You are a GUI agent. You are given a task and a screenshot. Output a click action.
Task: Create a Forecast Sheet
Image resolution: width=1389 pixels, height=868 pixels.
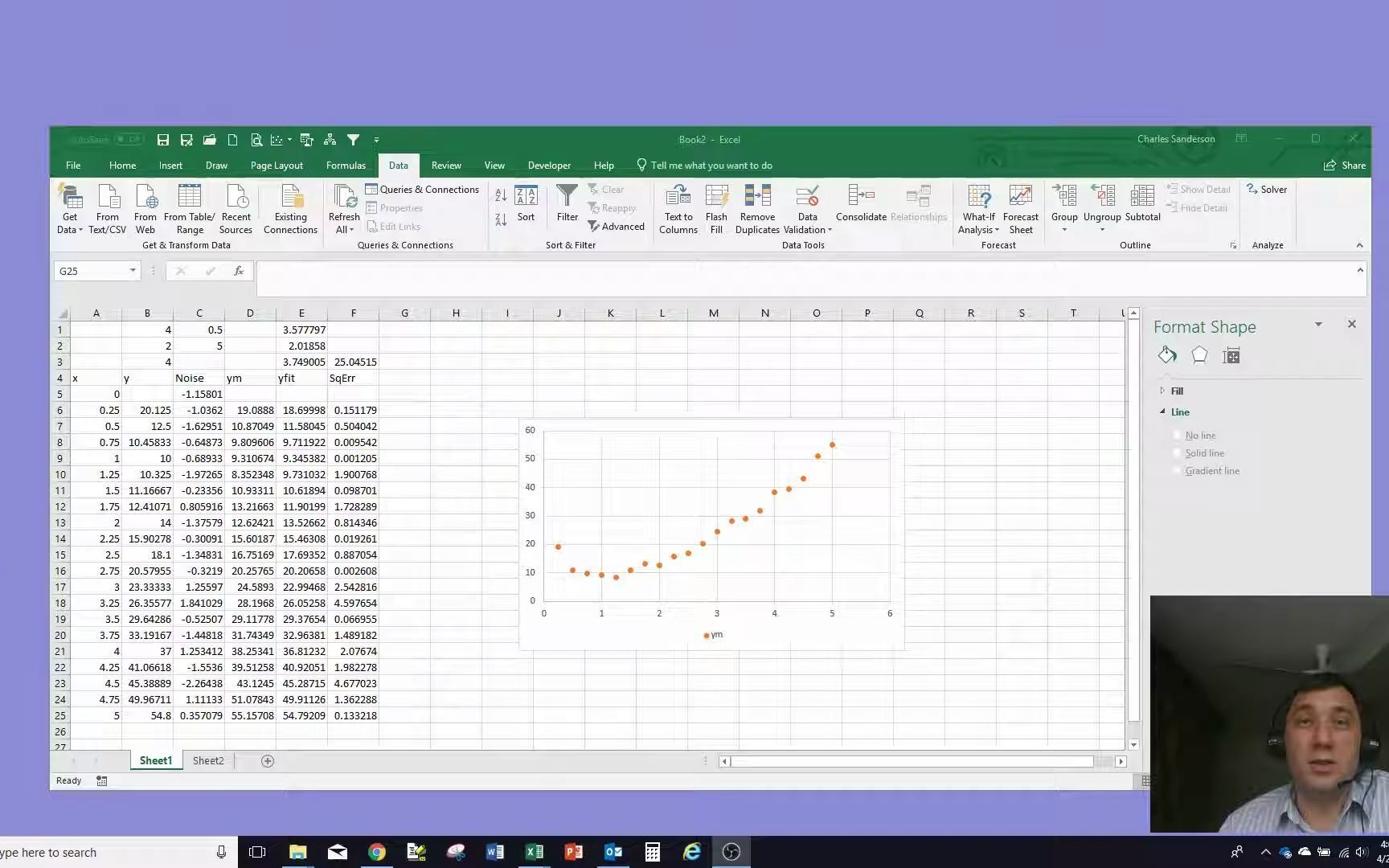pos(1020,209)
